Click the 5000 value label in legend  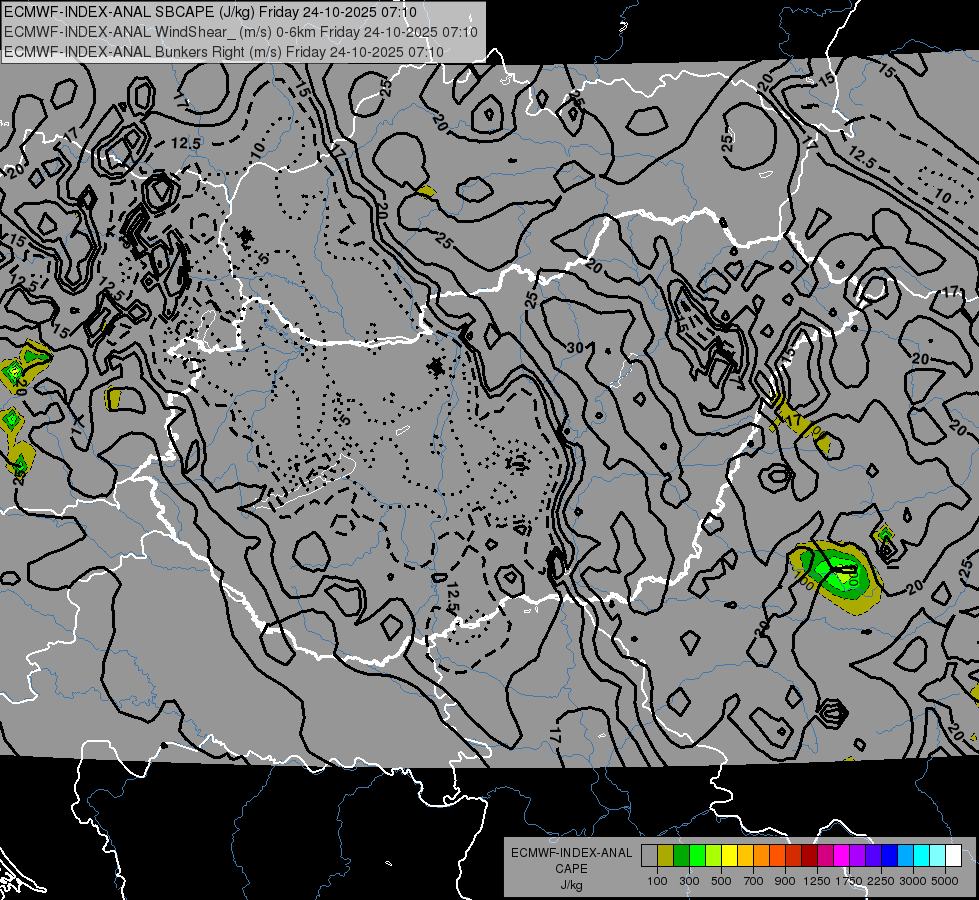click(945, 880)
